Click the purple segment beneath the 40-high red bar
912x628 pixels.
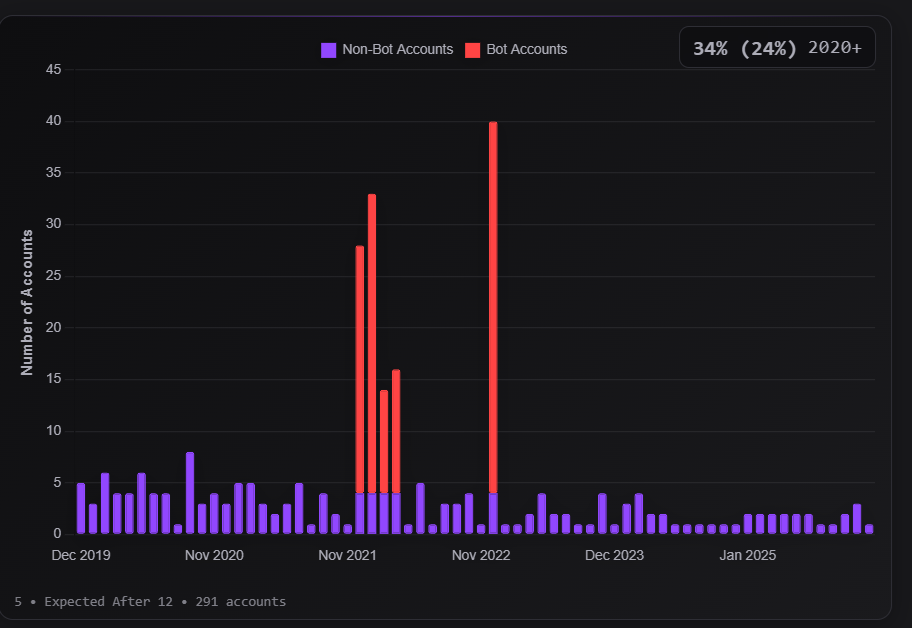pos(493,513)
